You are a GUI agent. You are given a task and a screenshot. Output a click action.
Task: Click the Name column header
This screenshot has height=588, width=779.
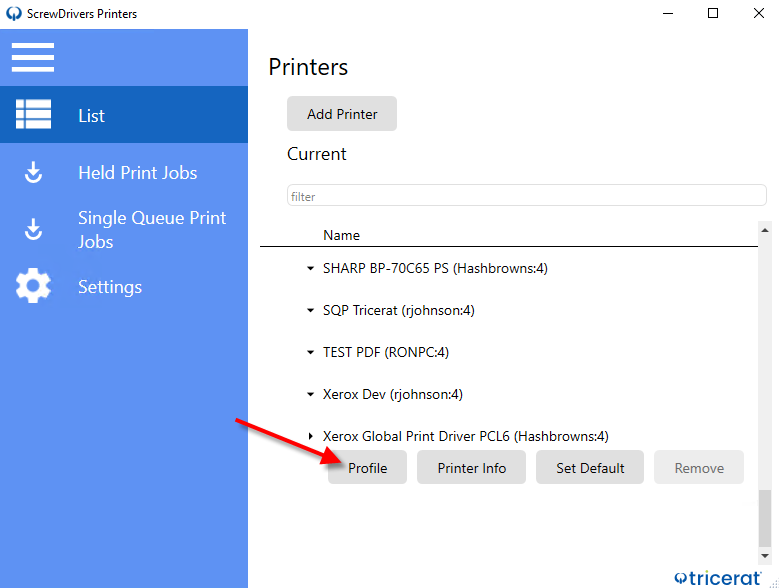click(341, 235)
